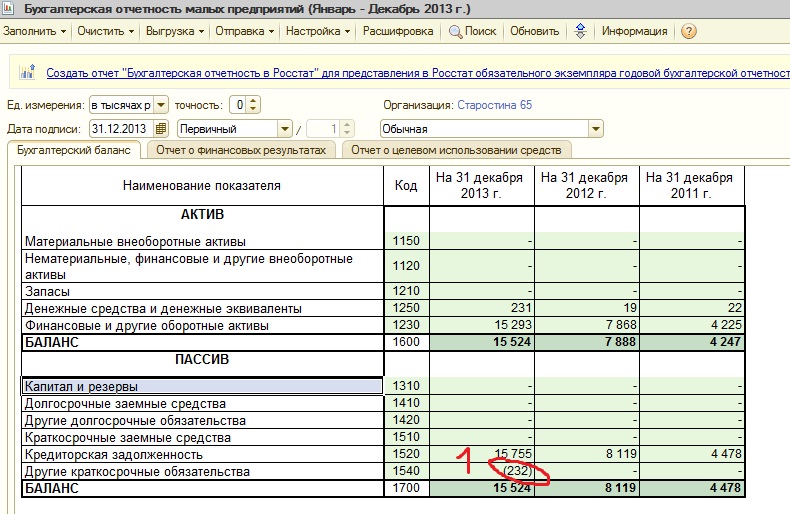
Task: Expand the Отправка menu
Action: pyautogui.click(x=244, y=31)
